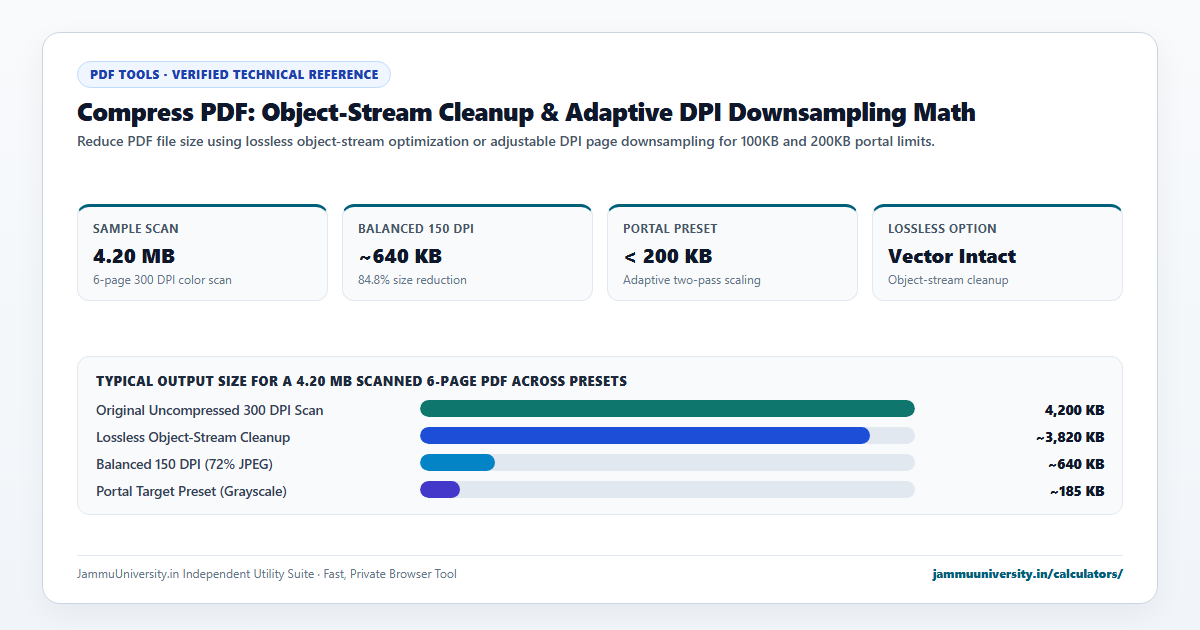Viewport: 1200px width, 630px height.
Task: Click the PDF Tools verified technical reference badge
Action: [x=234, y=74]
